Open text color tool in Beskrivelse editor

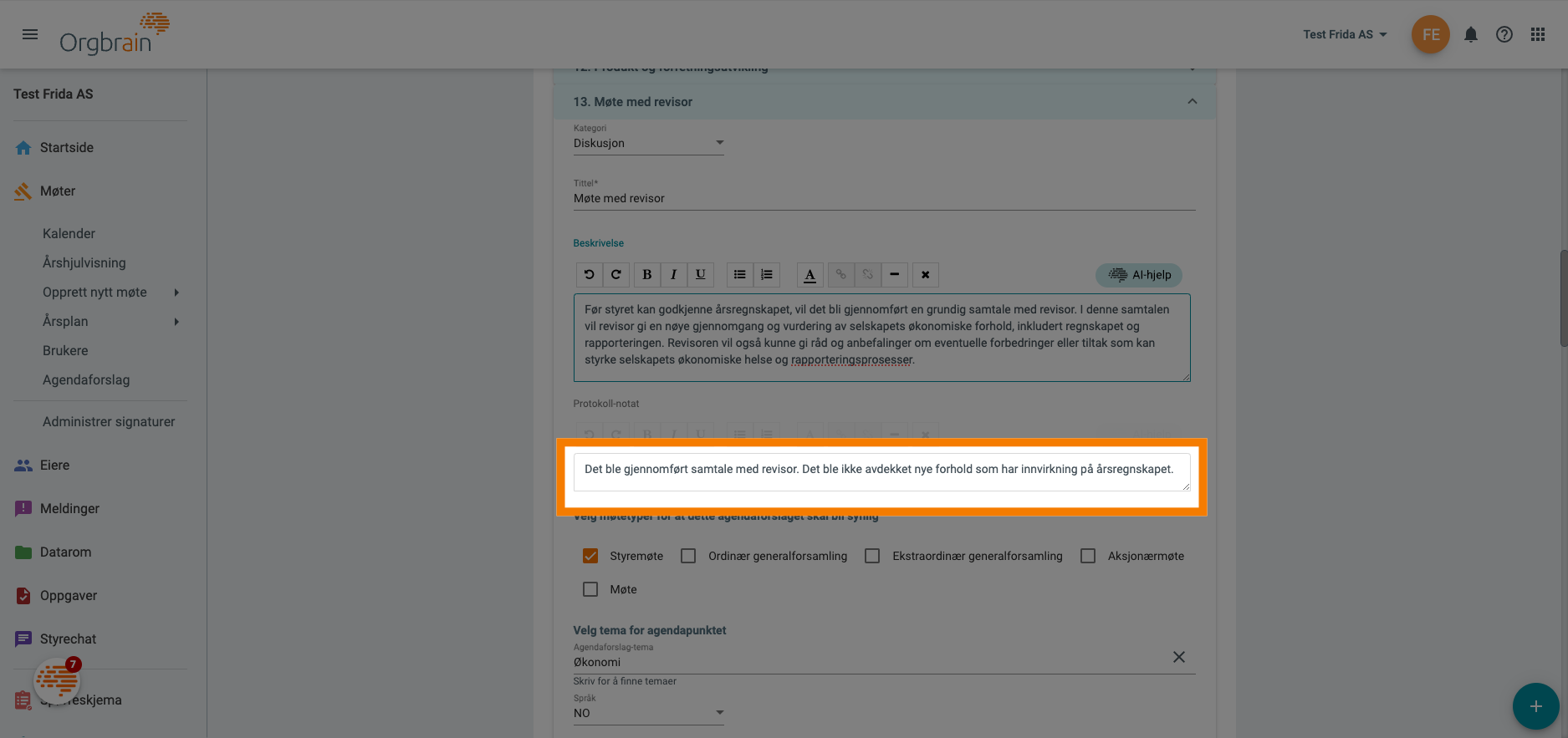pos(810,274)
